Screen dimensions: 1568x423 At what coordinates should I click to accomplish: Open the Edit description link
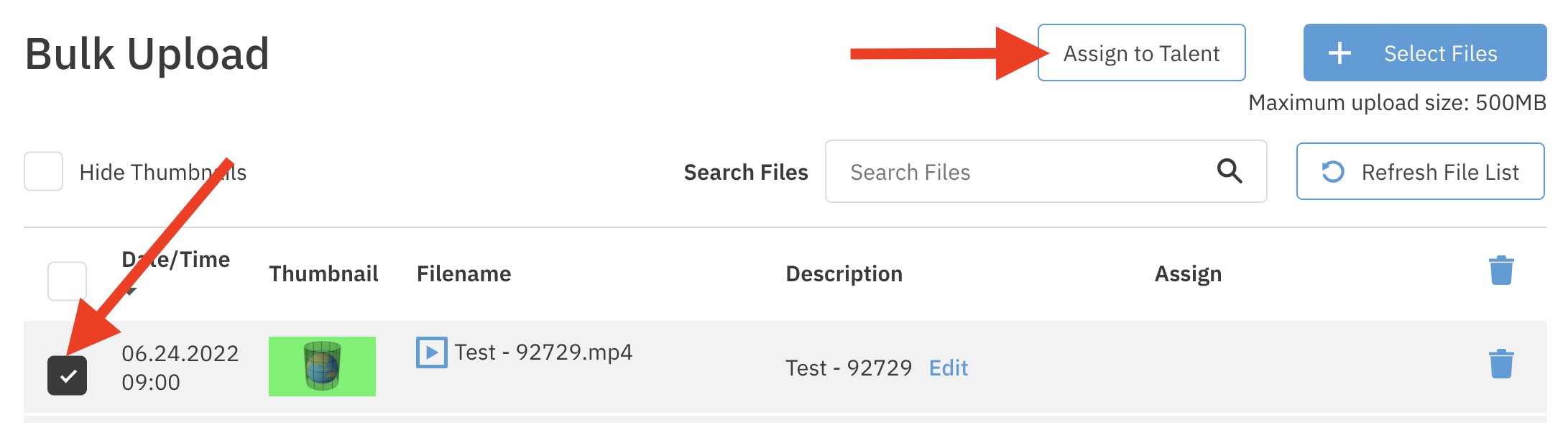948,368
